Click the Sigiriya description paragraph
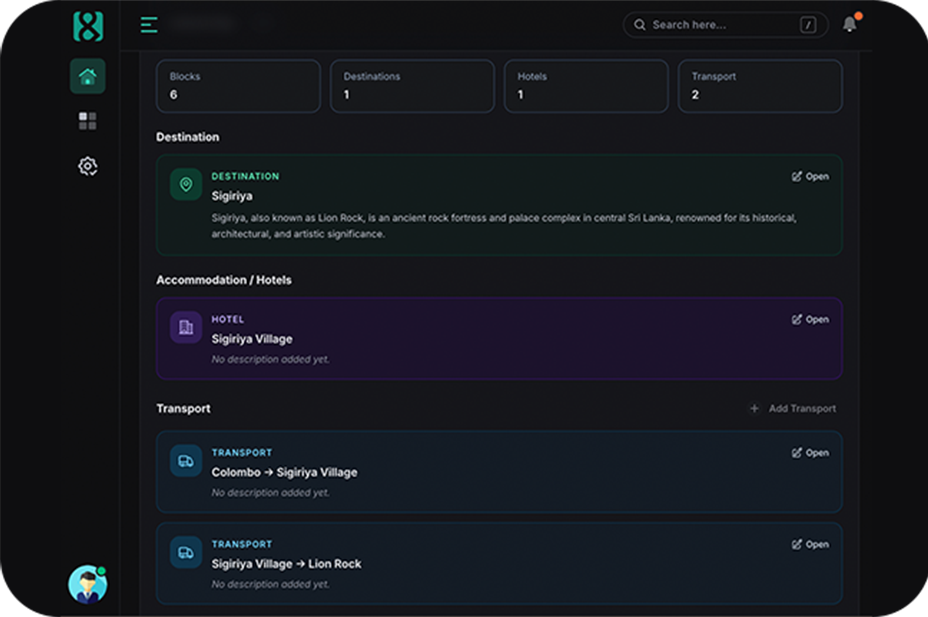Viewport: 928px width, 617px height. pyautogui.click(x=504, y=226)
